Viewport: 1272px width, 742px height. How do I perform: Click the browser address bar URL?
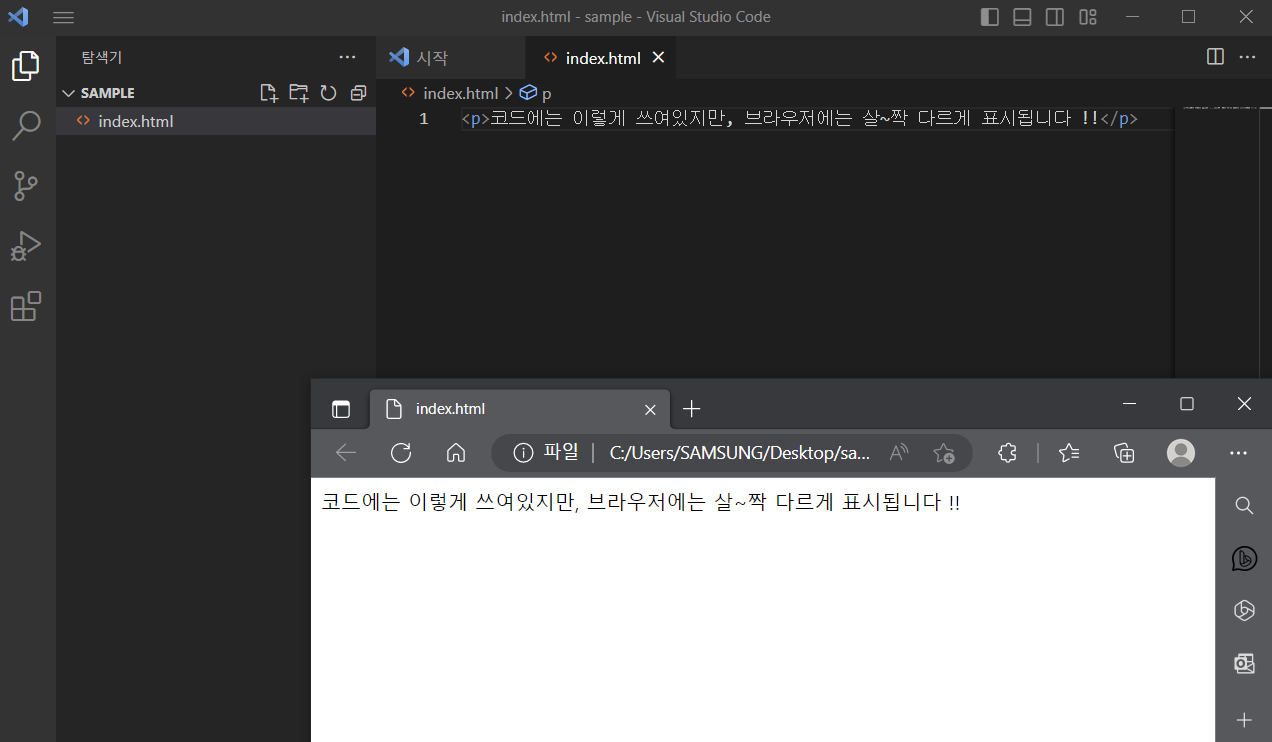[740, 453]
